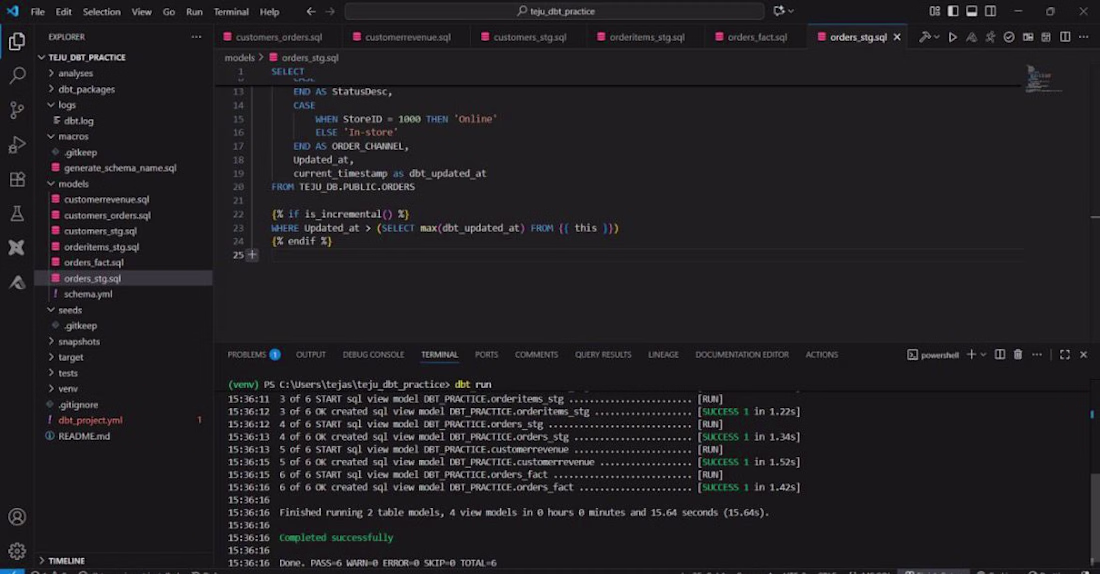Click the models breadcrumb
The image size is (1100, 574).
coord(239,58)
